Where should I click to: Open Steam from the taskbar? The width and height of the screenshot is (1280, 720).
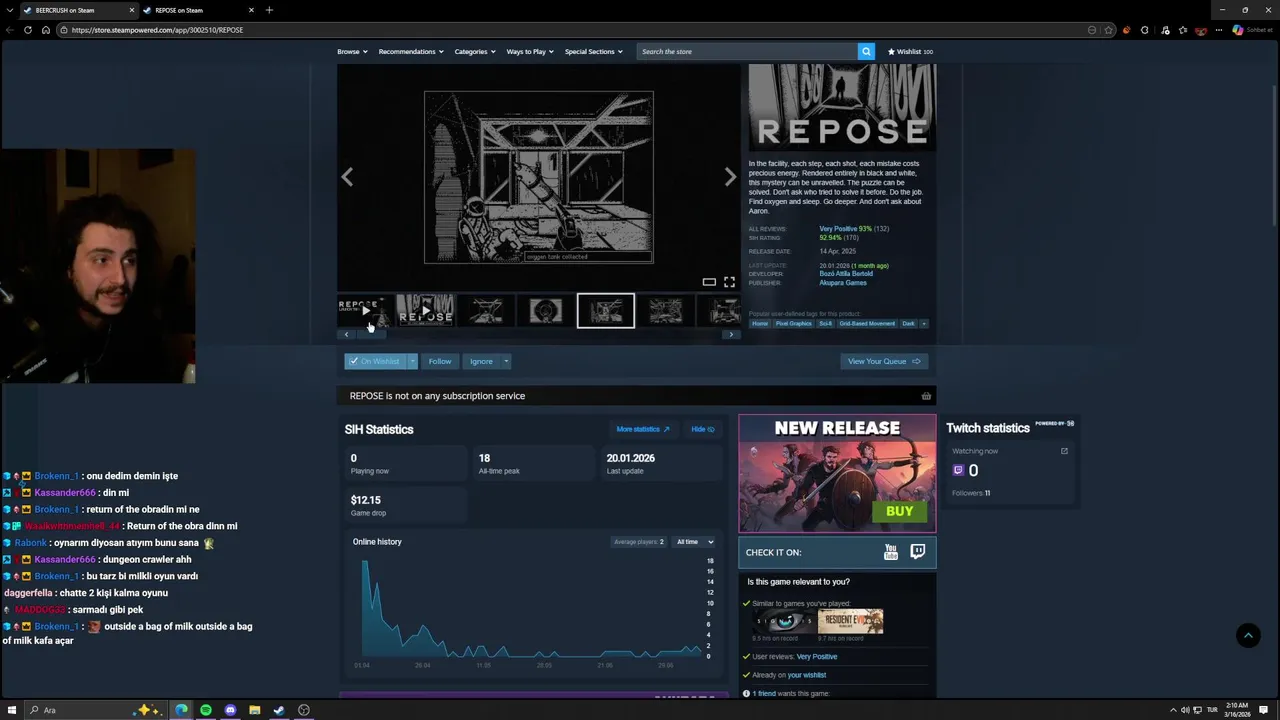coord(279,710)
